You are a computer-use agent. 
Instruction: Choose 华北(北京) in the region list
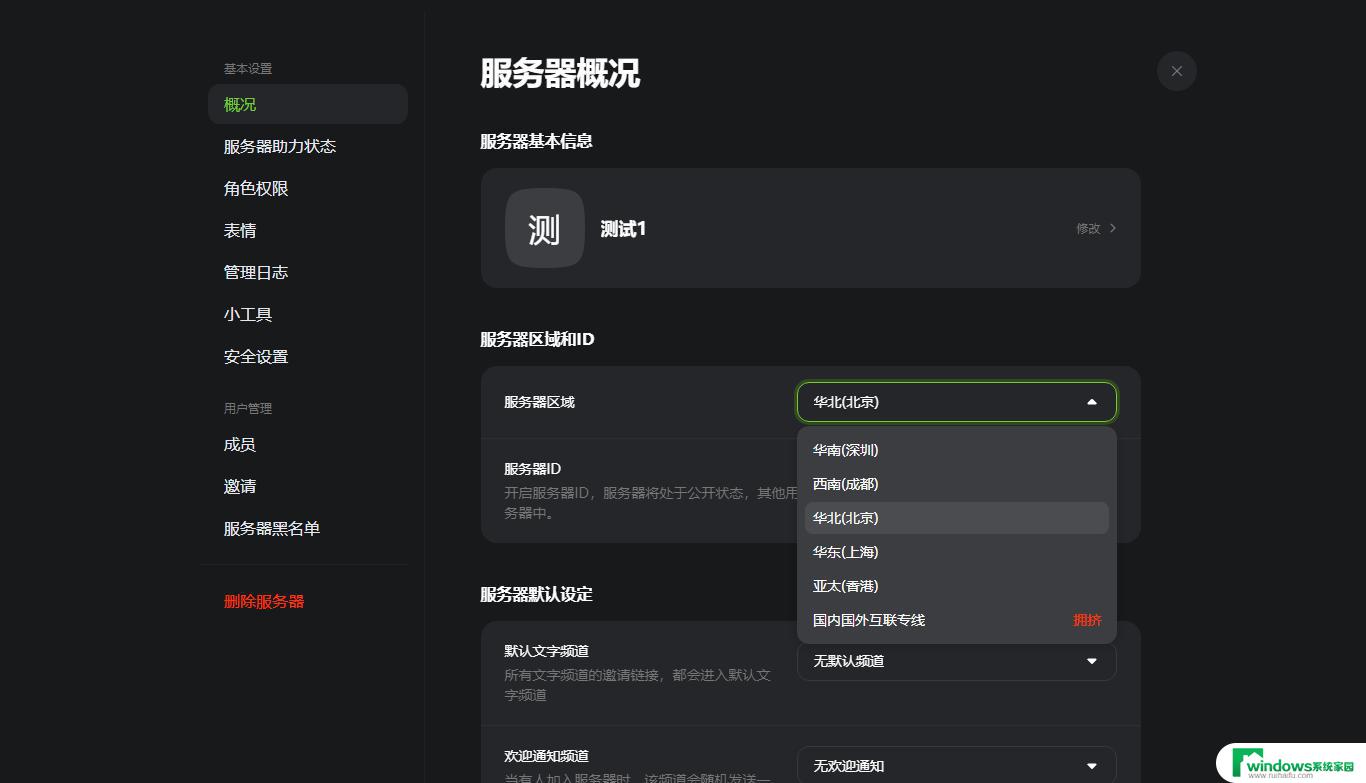[956, 518]
